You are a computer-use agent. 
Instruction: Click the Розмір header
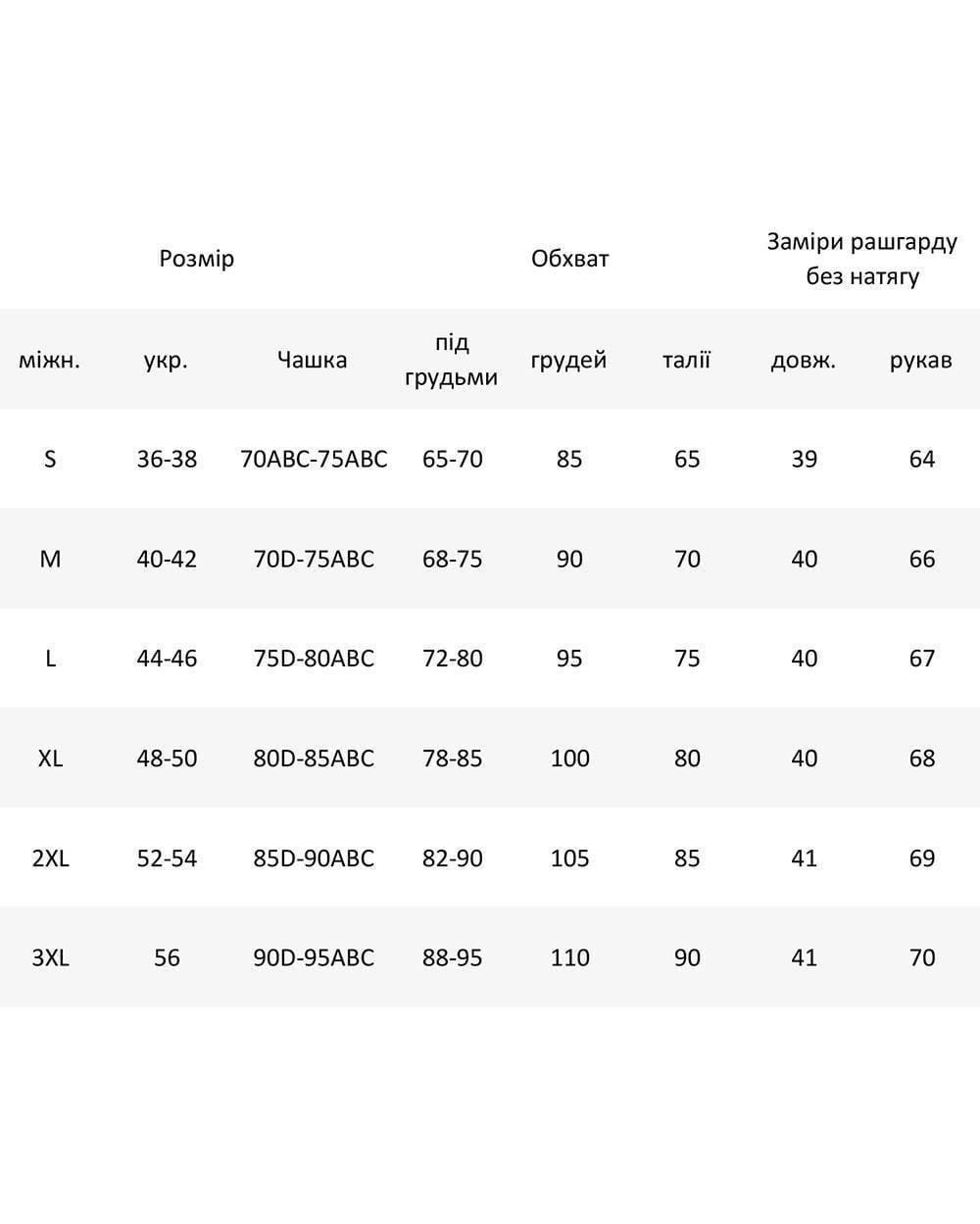click(x=197, y=259)
